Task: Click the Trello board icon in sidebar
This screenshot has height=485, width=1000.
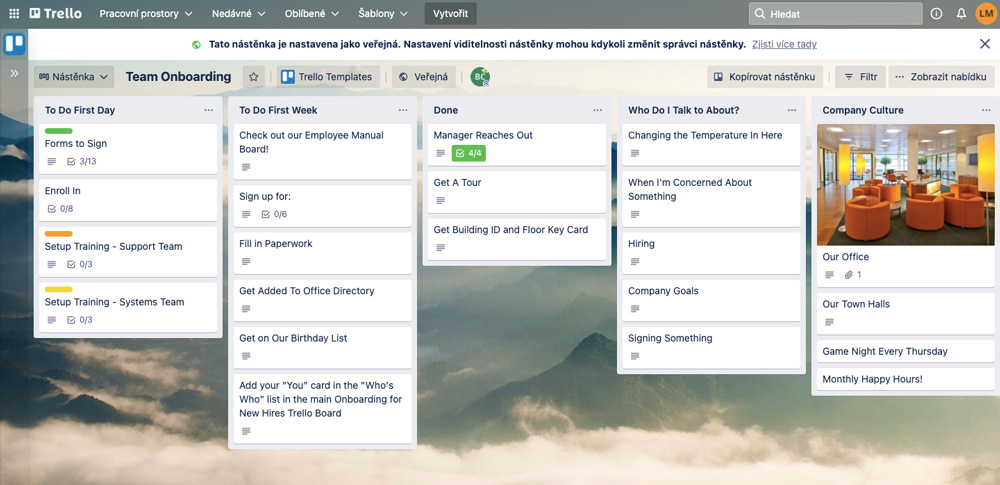Action: (x=14, y=44)
